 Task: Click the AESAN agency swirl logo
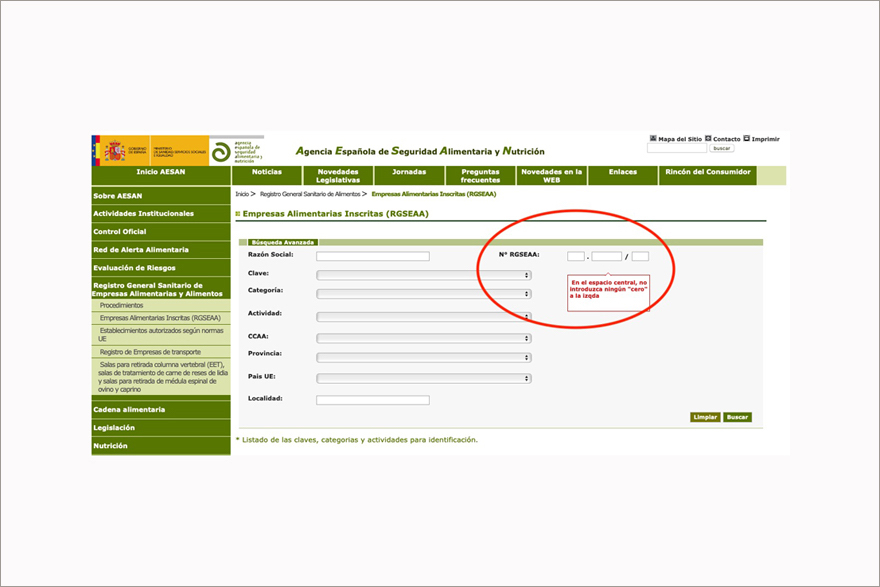(x=223, y=150)
